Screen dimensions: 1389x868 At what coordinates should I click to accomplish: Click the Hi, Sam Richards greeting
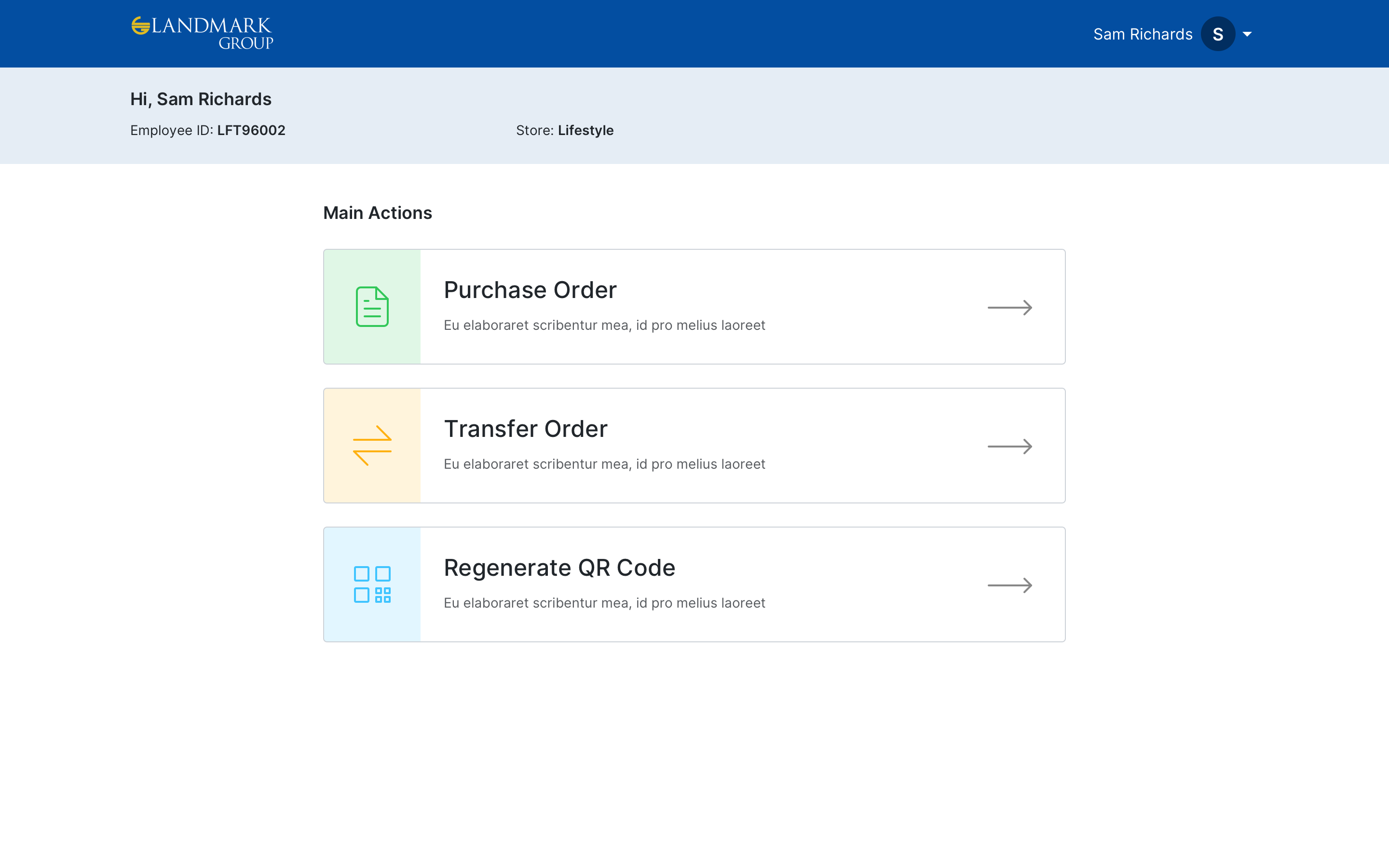200,99
